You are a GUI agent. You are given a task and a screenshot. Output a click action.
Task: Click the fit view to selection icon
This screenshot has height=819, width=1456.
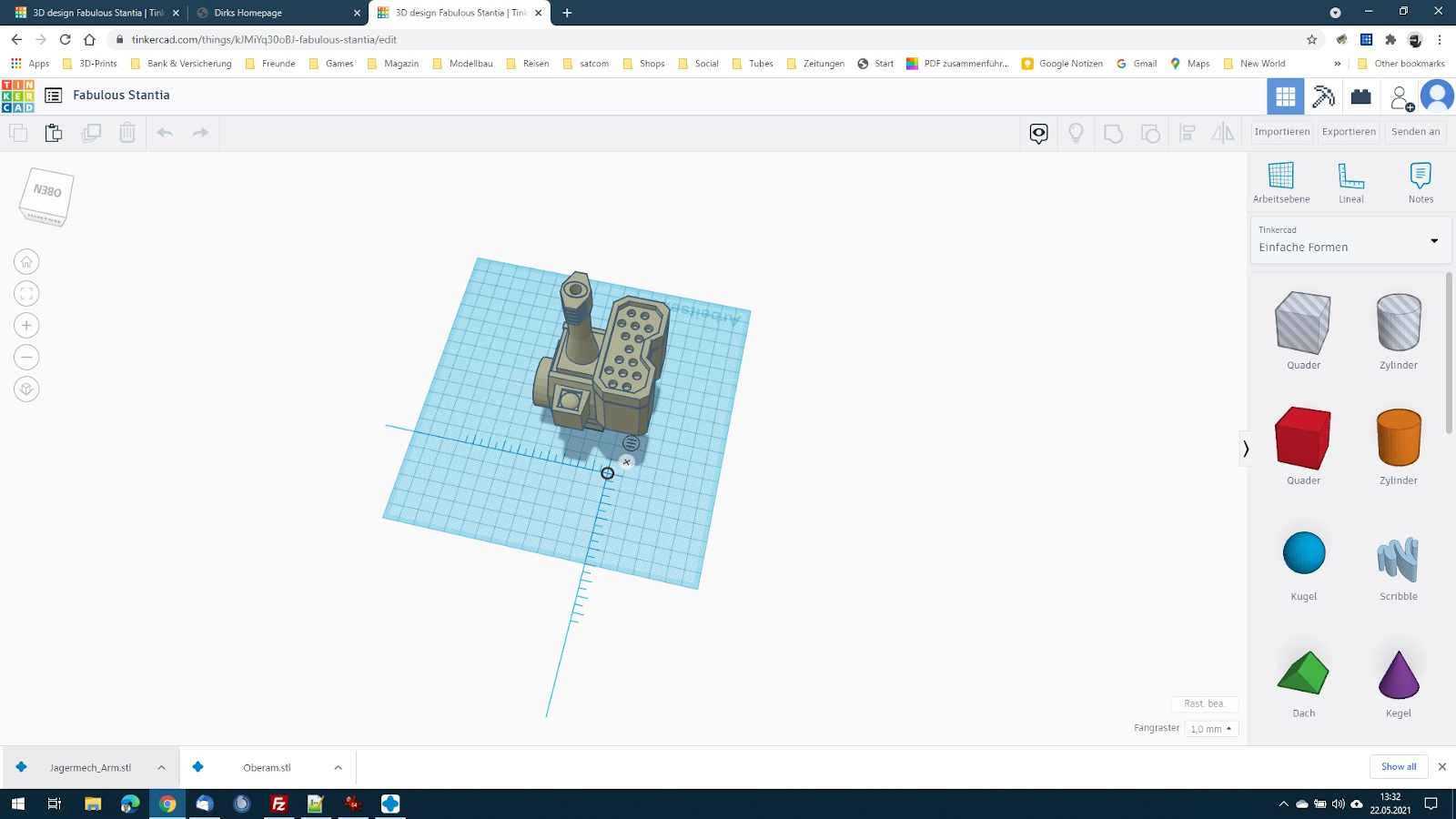coord(26,293)
